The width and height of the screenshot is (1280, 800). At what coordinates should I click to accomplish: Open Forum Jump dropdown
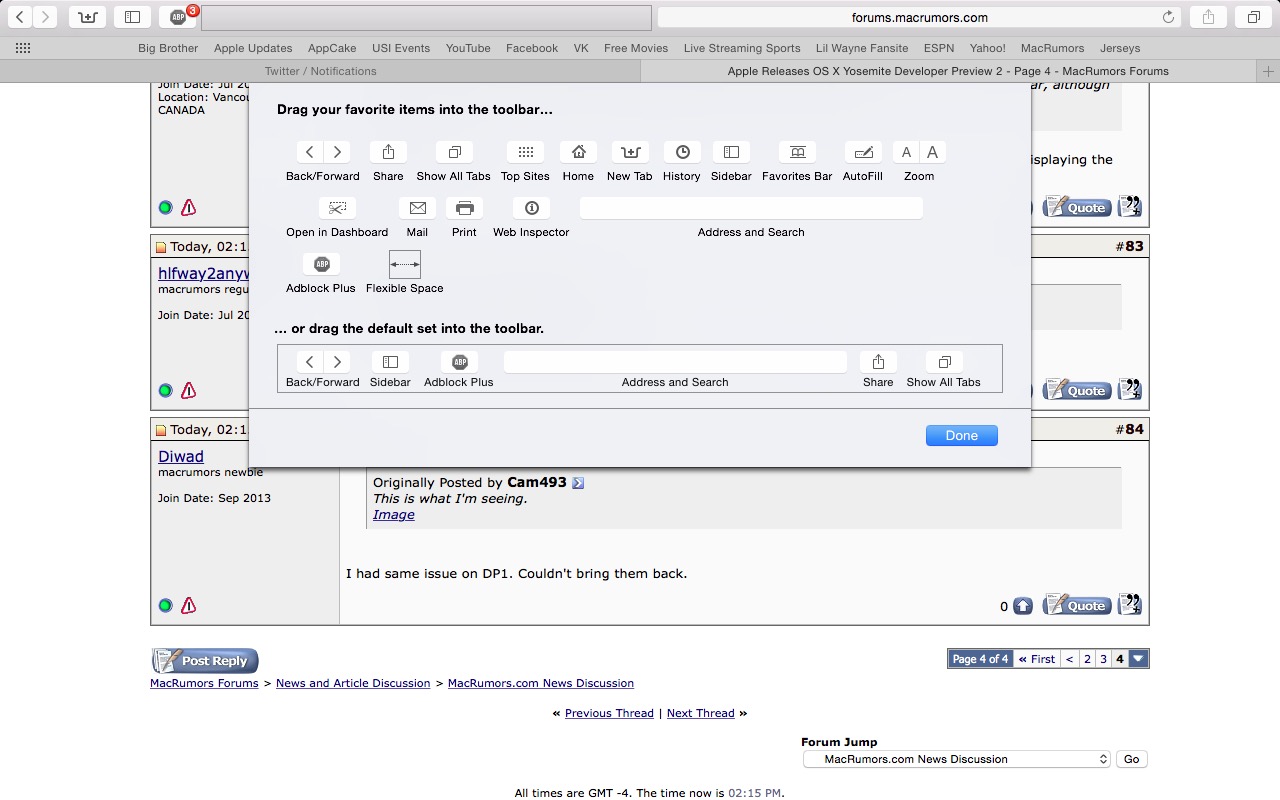[x=957, y=759]
